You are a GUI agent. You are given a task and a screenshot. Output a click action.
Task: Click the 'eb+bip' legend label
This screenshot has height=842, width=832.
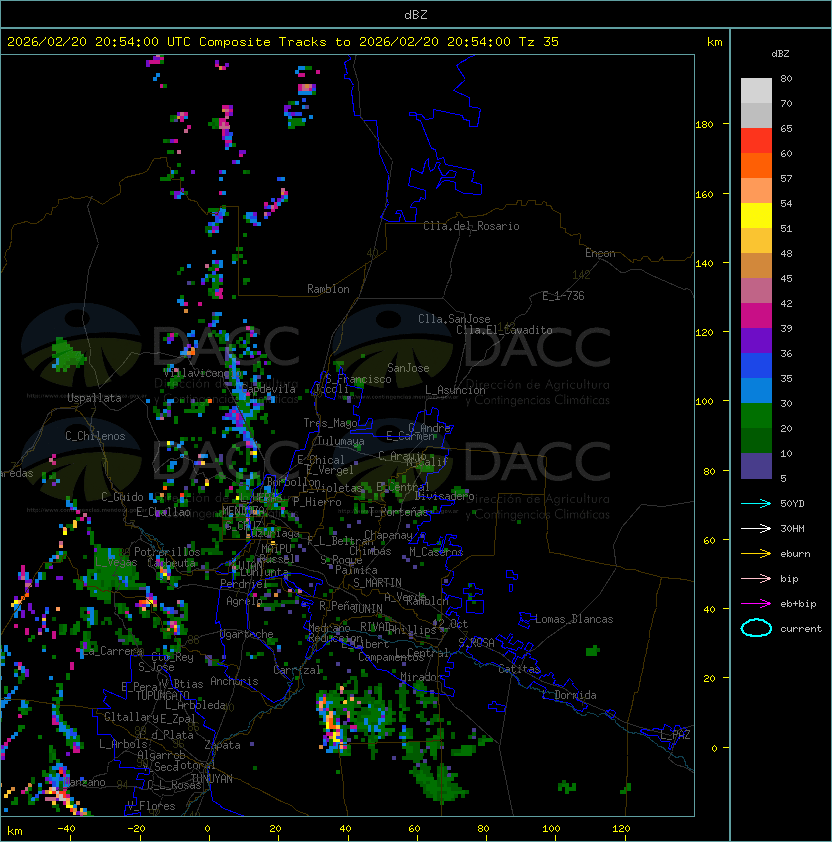(x=798, y=604)
